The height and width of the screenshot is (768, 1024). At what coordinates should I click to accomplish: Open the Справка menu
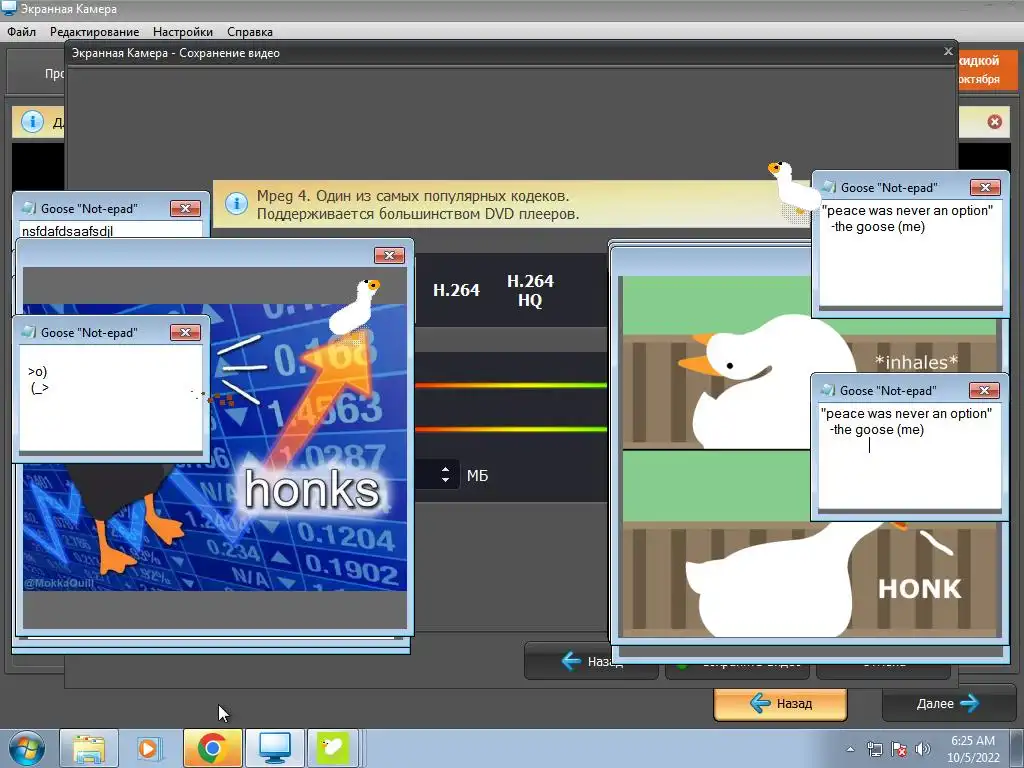[x=249, y=31]
